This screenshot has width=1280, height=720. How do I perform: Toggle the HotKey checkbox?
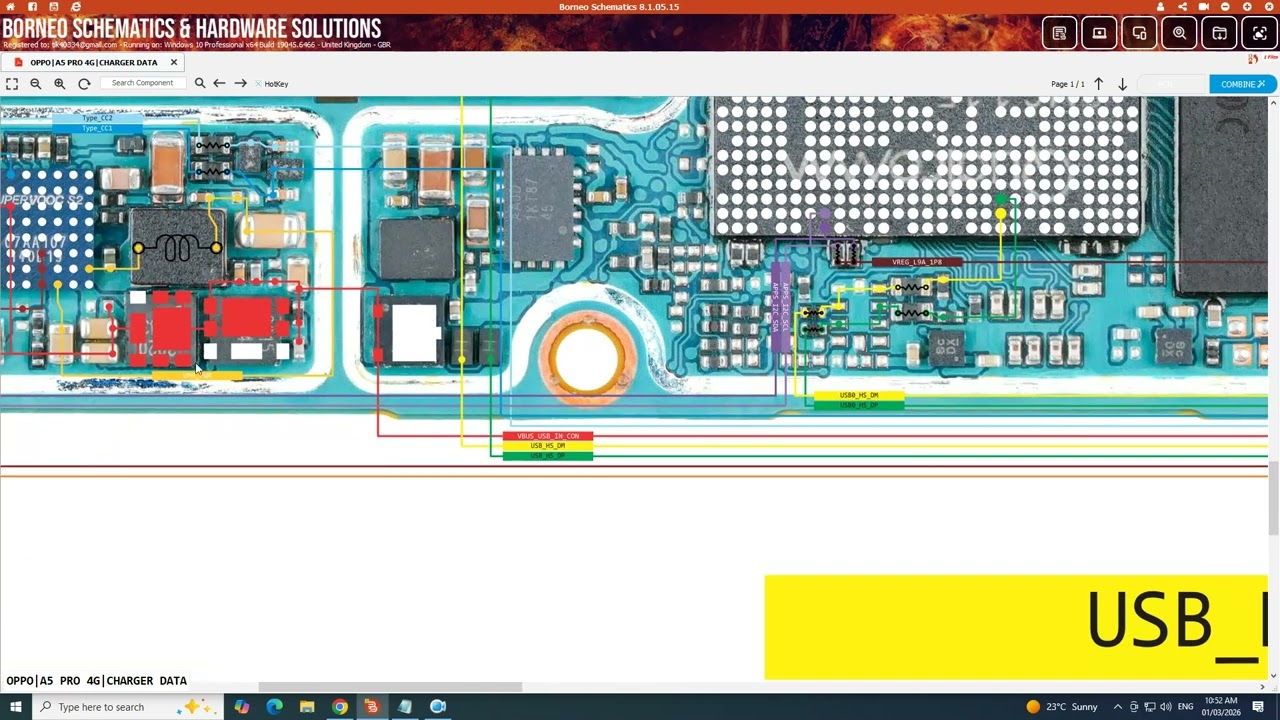coord(258,84)
